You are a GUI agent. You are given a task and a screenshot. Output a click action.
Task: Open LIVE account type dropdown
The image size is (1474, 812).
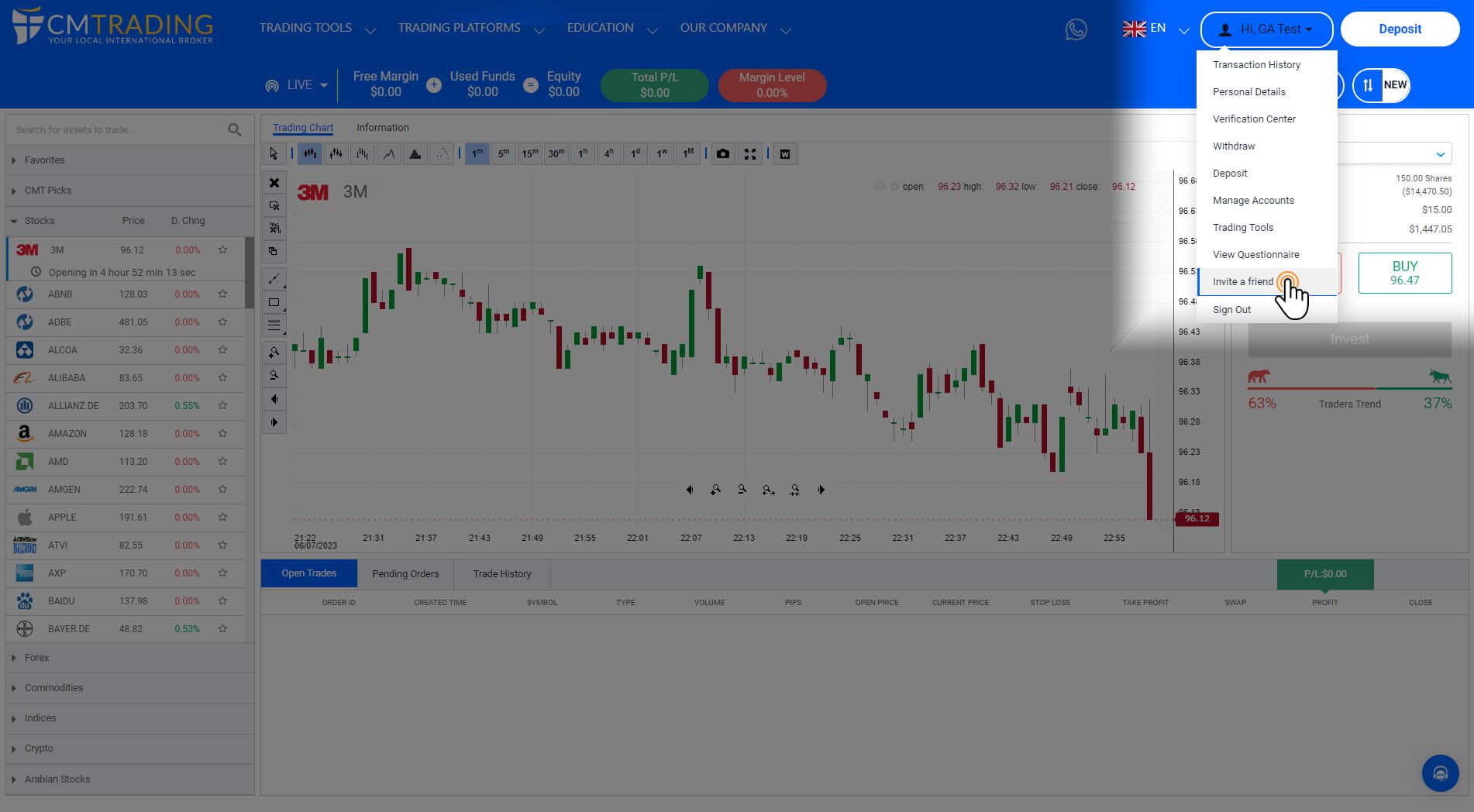297,85
